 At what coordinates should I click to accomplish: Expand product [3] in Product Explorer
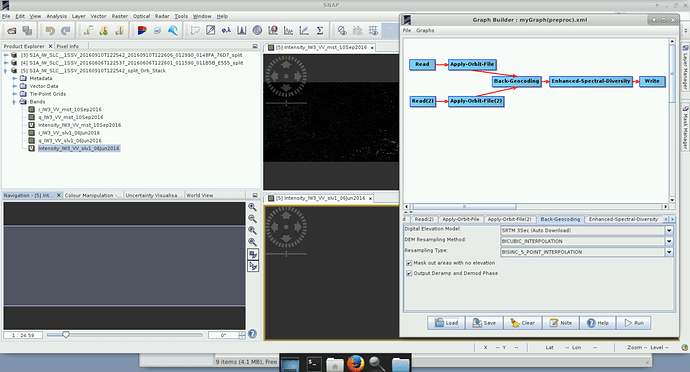[6, 55]
